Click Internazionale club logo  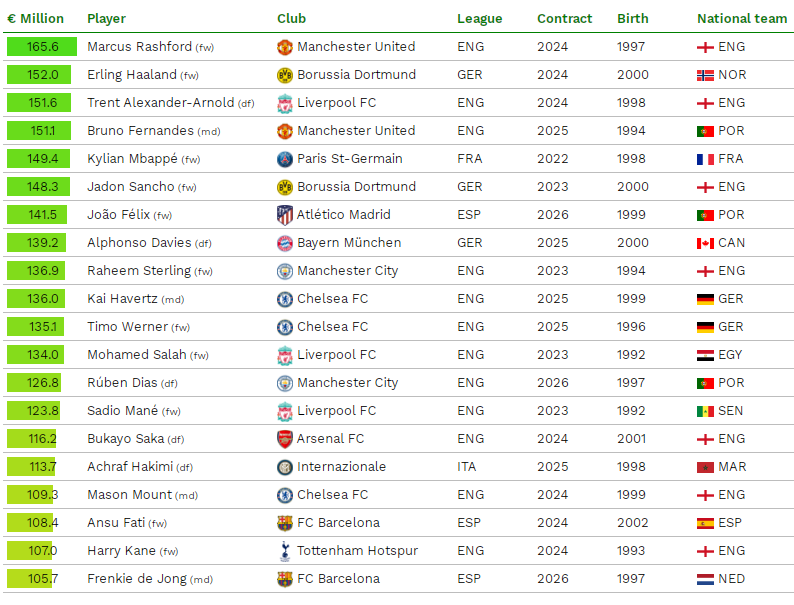click(x=285, y=467)
